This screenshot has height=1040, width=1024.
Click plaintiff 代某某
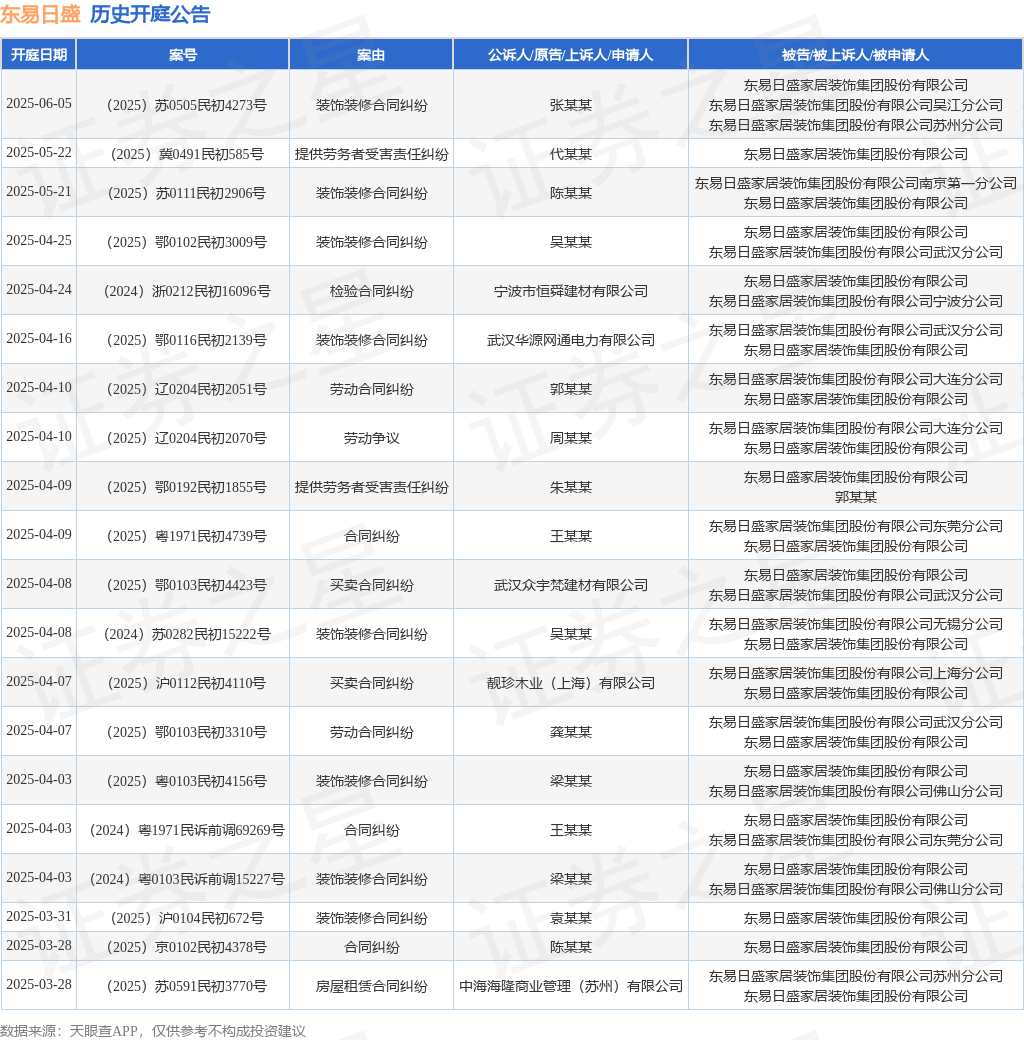pyautogui.click(x=570, y=154)
